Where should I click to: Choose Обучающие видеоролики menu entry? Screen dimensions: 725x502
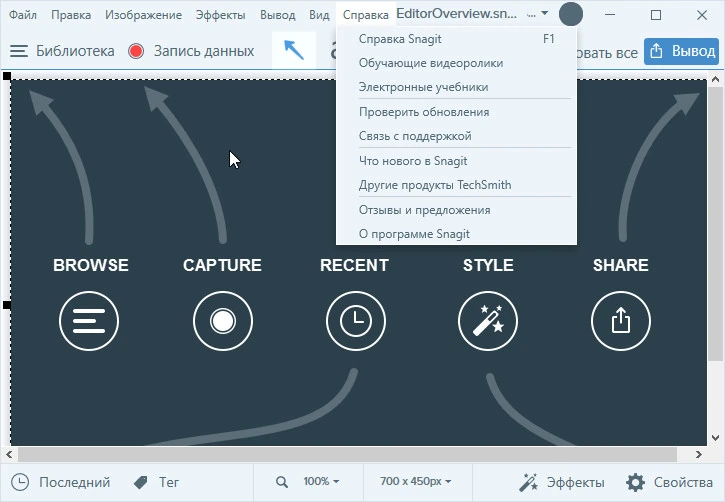456,63
